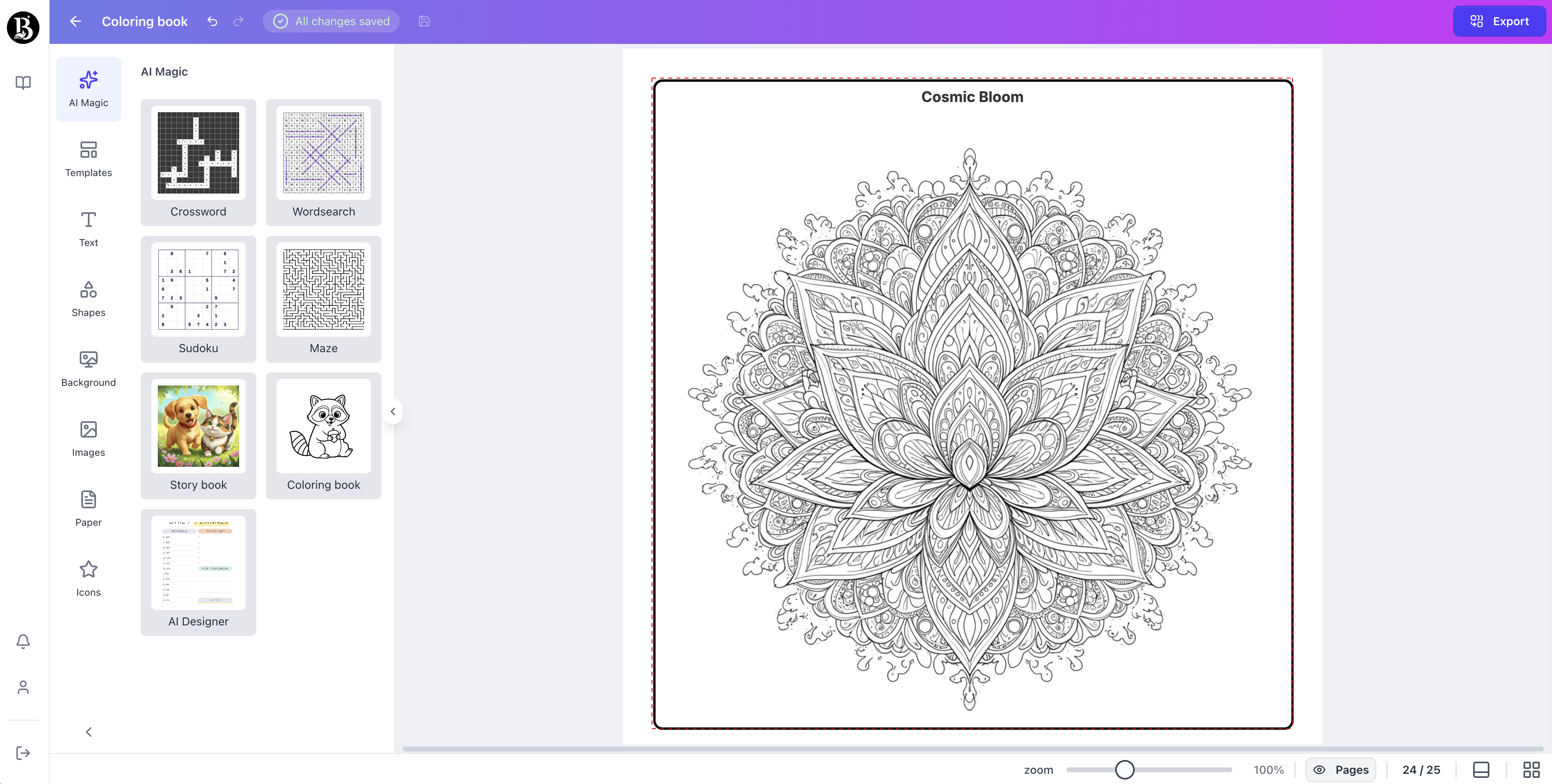Click the redo arrow icon
Screen dimensions: 1552x784
239,22
